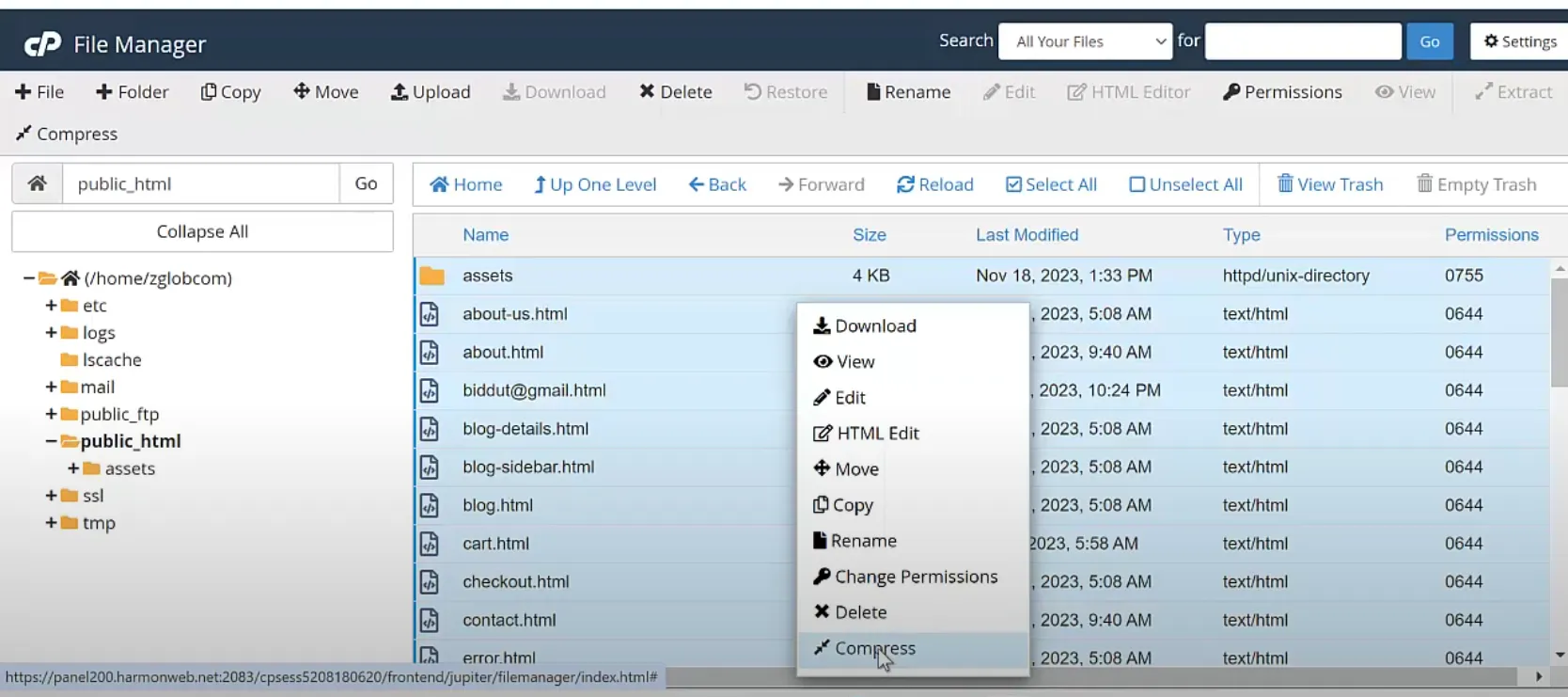Select Change Permissions in context menu
The width and height of the screenshot is (1568, 697).
(x=915, y=577)
